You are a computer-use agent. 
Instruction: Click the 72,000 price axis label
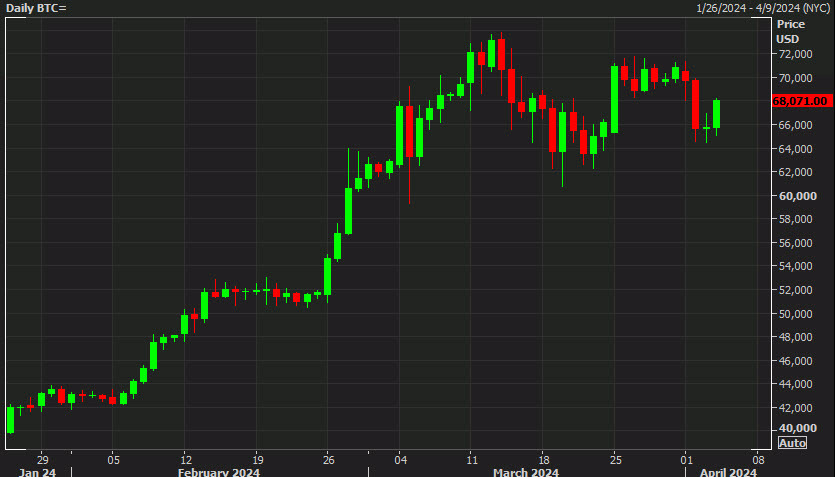click(795, 54)
